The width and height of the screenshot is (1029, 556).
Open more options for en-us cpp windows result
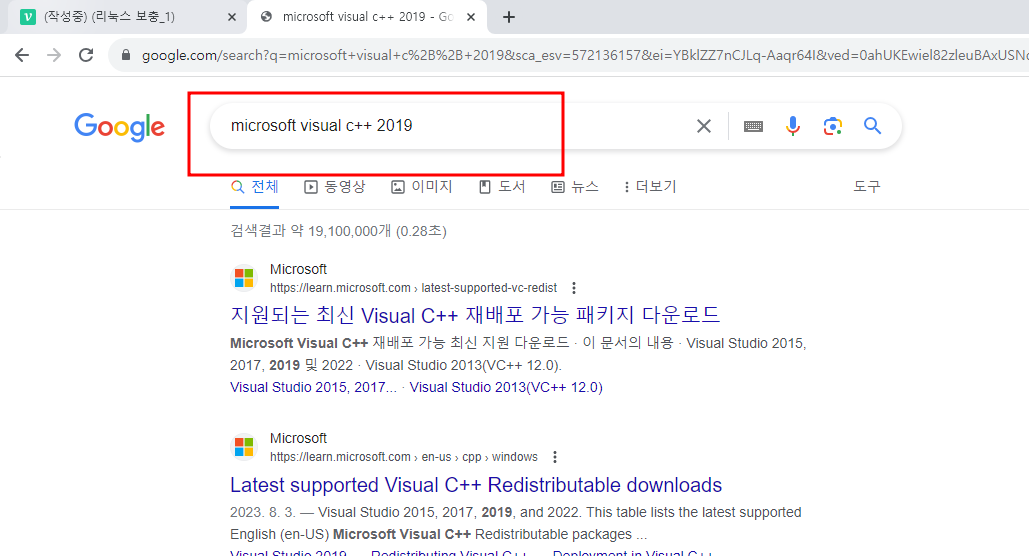(x=555, y=457)
